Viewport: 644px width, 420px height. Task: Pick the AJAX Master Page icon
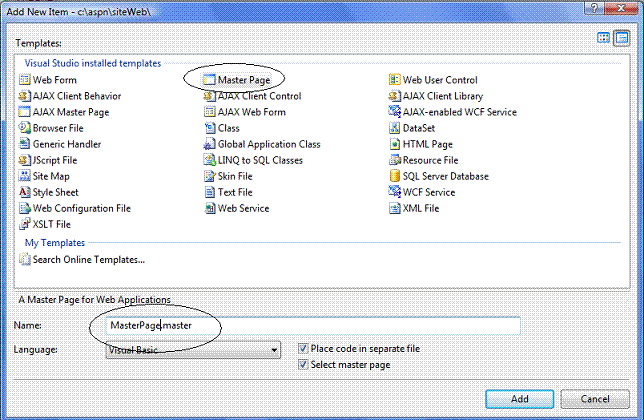[x=25, y=112]
